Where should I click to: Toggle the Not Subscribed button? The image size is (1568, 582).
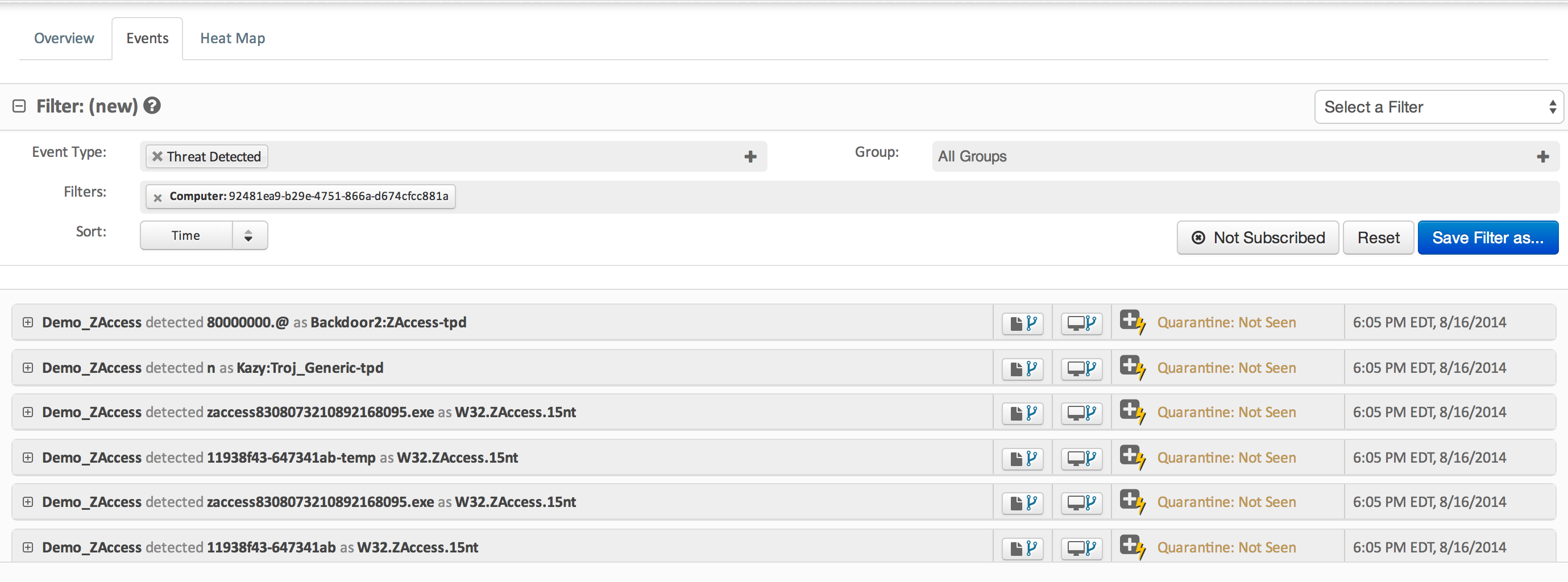(x=1257, y=238)
